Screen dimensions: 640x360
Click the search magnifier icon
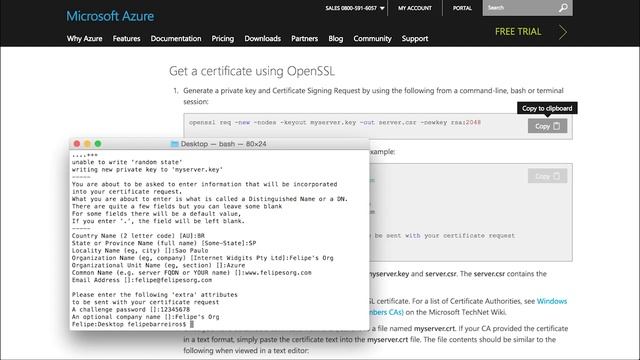click(563, 8)
